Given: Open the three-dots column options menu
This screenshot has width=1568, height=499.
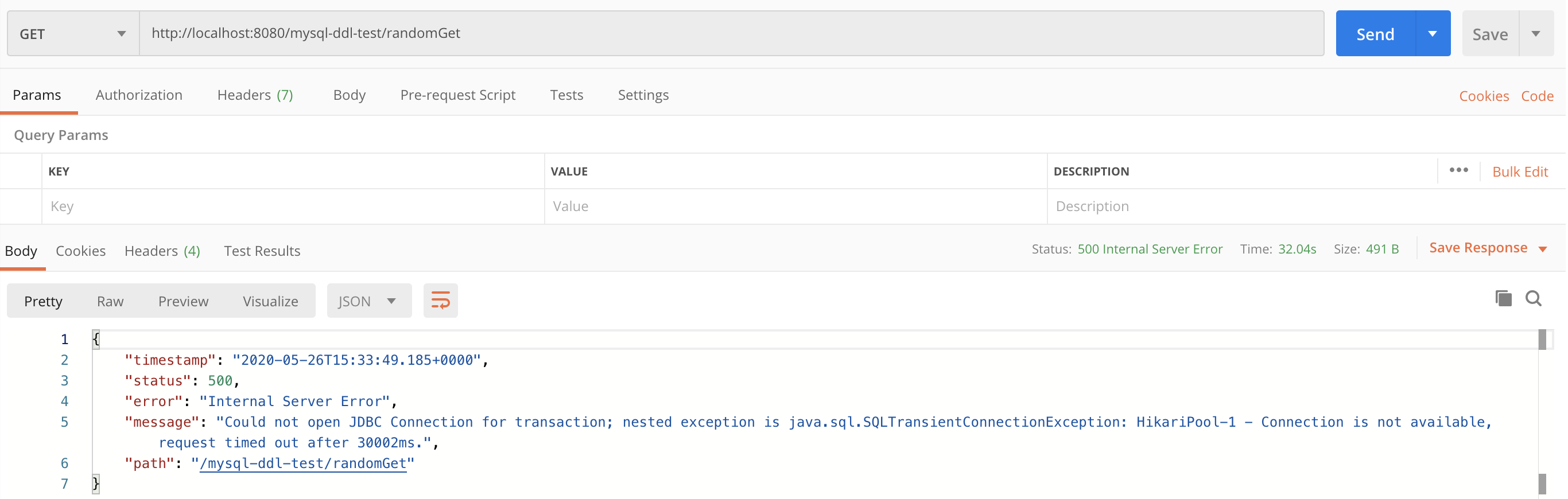Looking at the screenshot, I should (x=1458, y=170).
